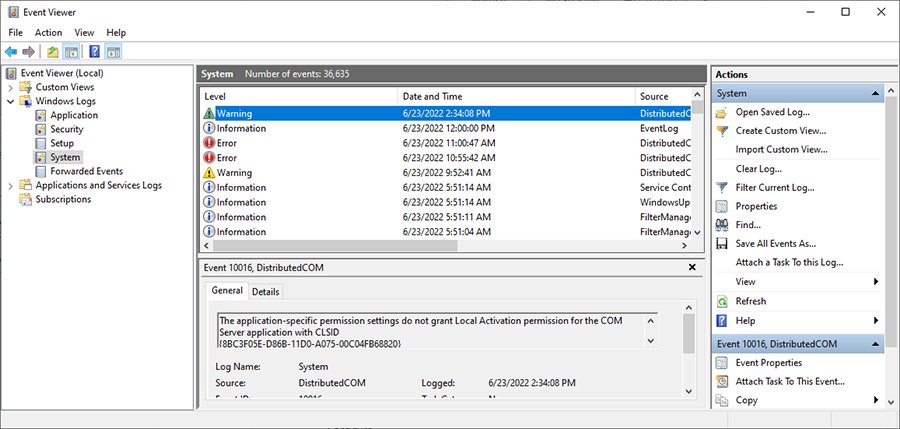The height and width of the screenshot is (429, 900).
Task: Collapse the Windows Logs tree node
Action: 11,101
